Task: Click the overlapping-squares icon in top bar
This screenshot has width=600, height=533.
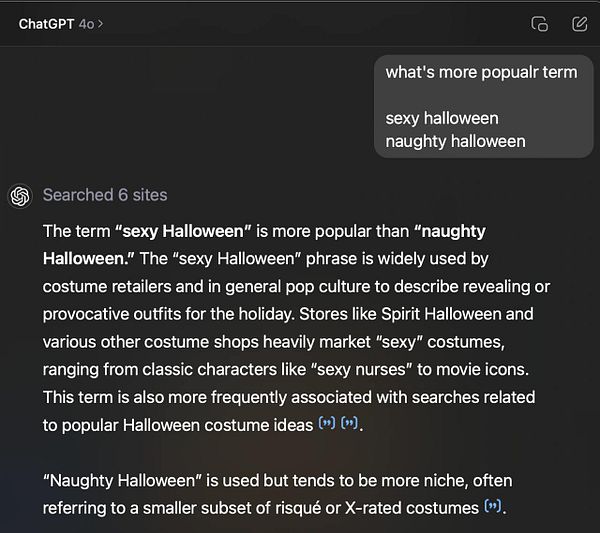Action: [x=539, y=24]
